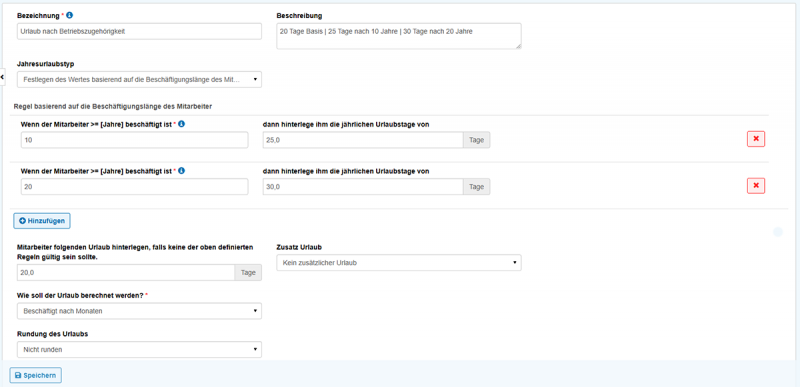Open 'Wie soll der Urlaub berechnet werden' dropdown
Screen dimensions: 800x387
click(x=139, y=311)
